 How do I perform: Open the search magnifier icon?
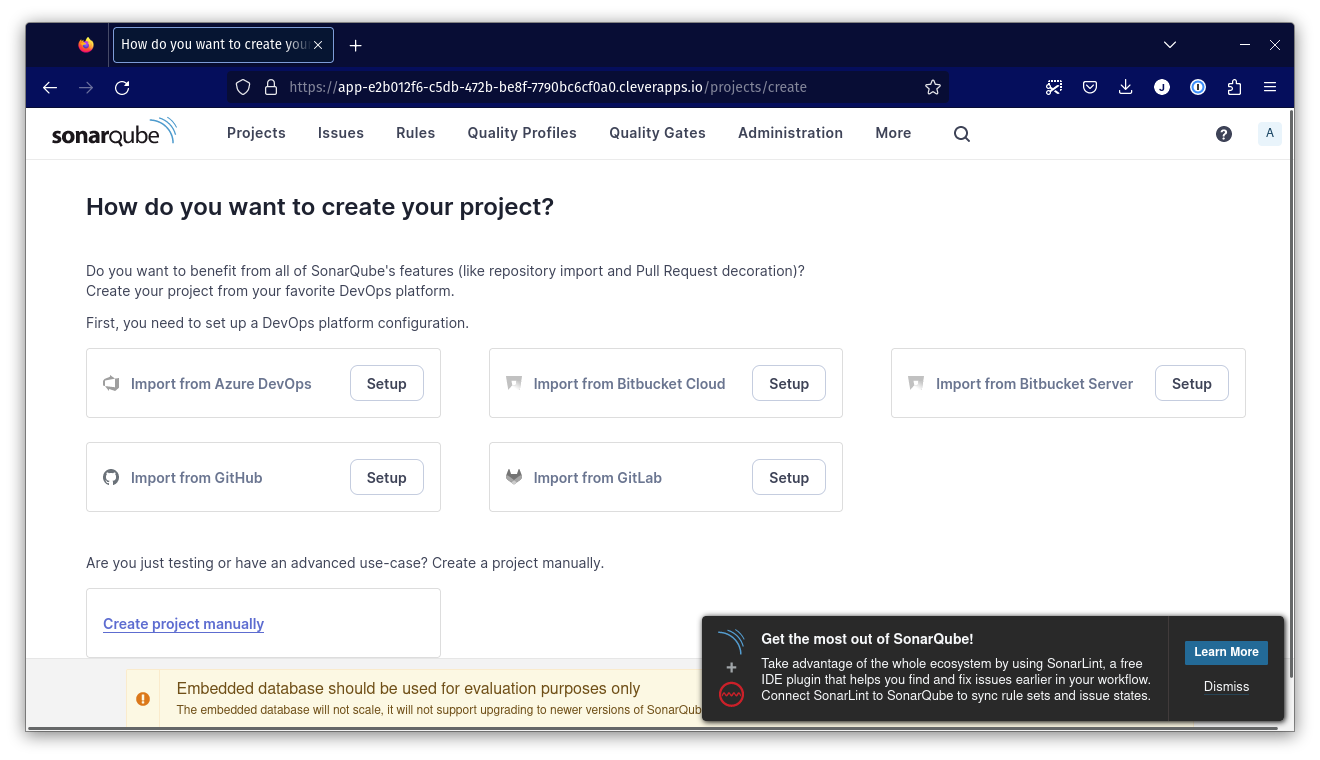[x=961, y=134]
